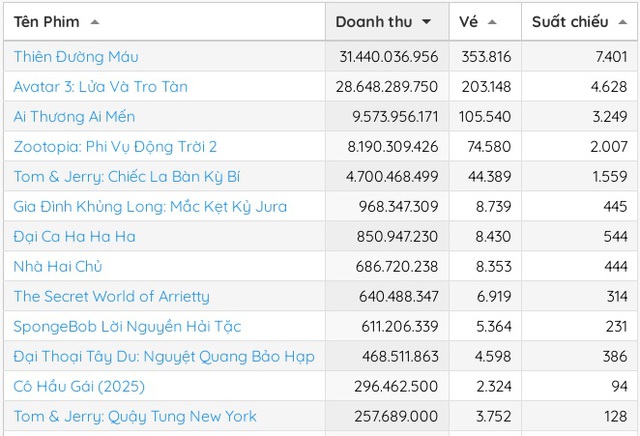Click descending sort arrow beside Doanh thu
This screenshot has width=640, height=436.
(426, 22)
